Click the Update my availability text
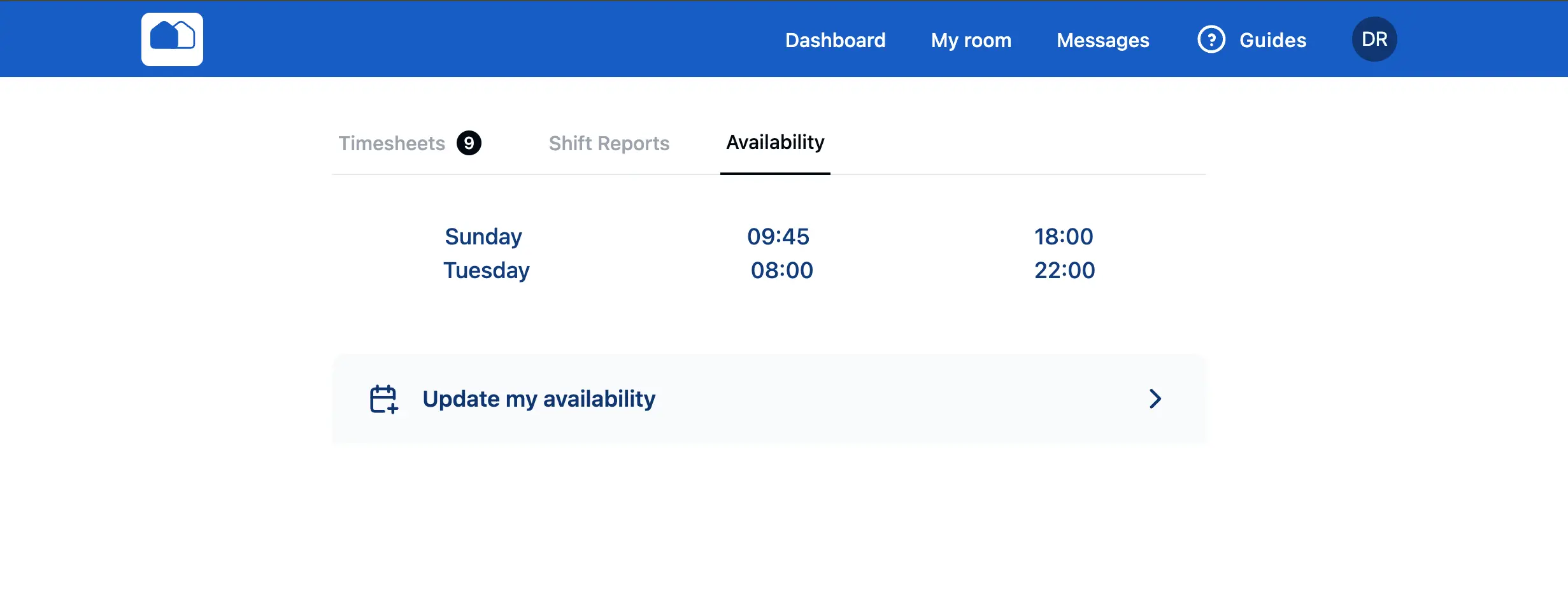The image size is (1568, 597). [x=539, y=399]
